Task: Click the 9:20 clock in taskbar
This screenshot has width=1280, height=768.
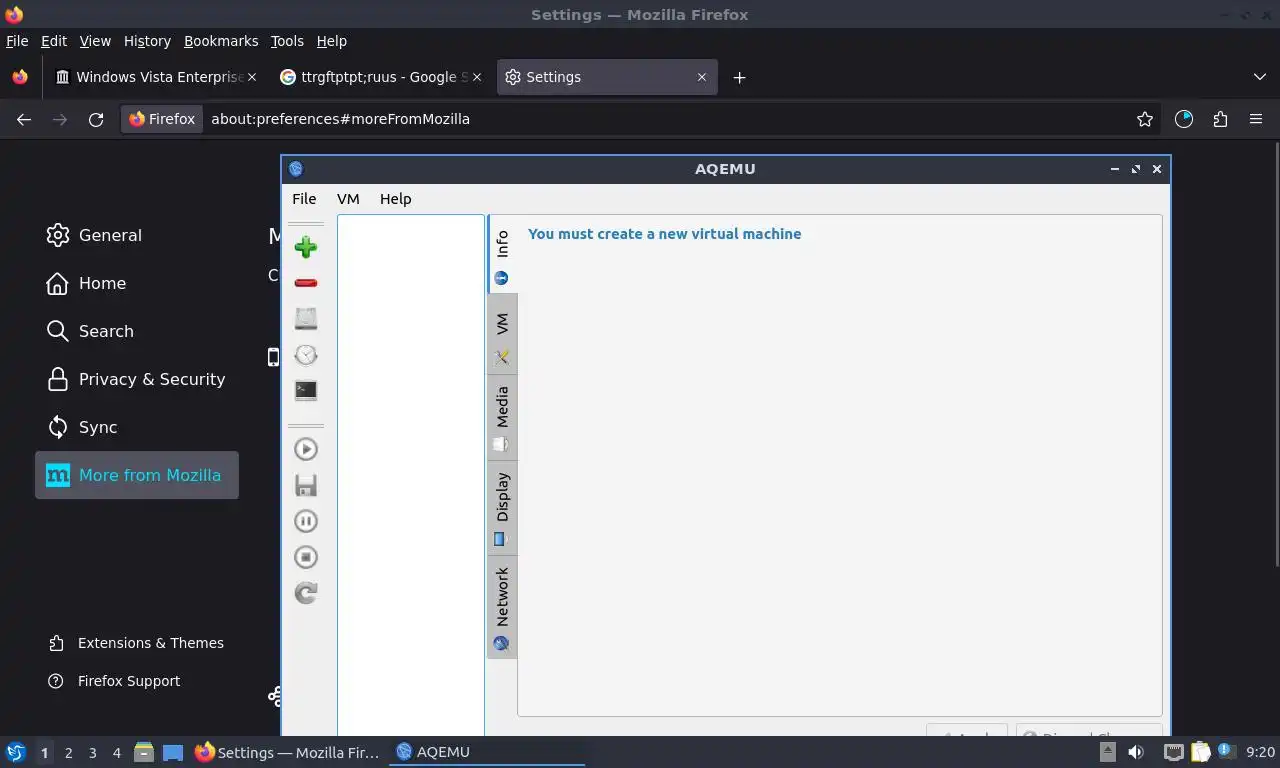Action: 1261,752
